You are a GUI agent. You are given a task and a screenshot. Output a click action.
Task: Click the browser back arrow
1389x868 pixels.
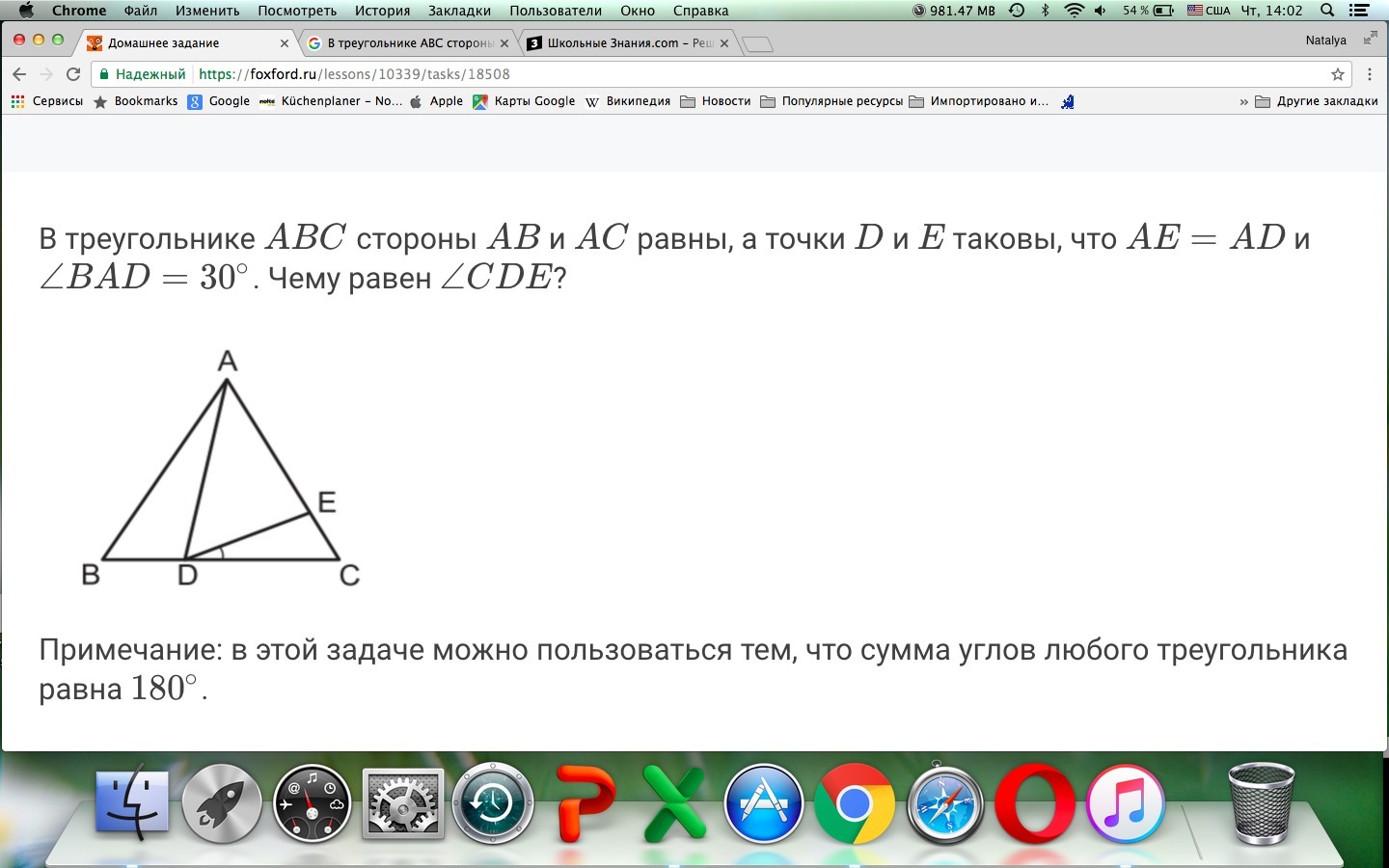(19, 74)
